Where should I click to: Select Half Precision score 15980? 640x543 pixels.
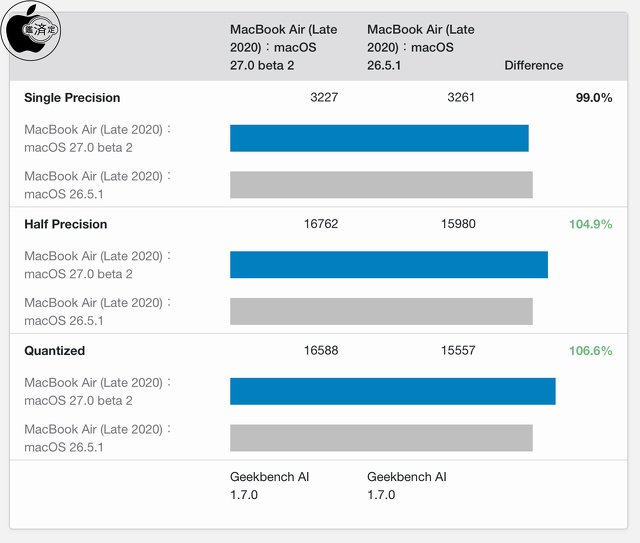[x=458, y=224]
